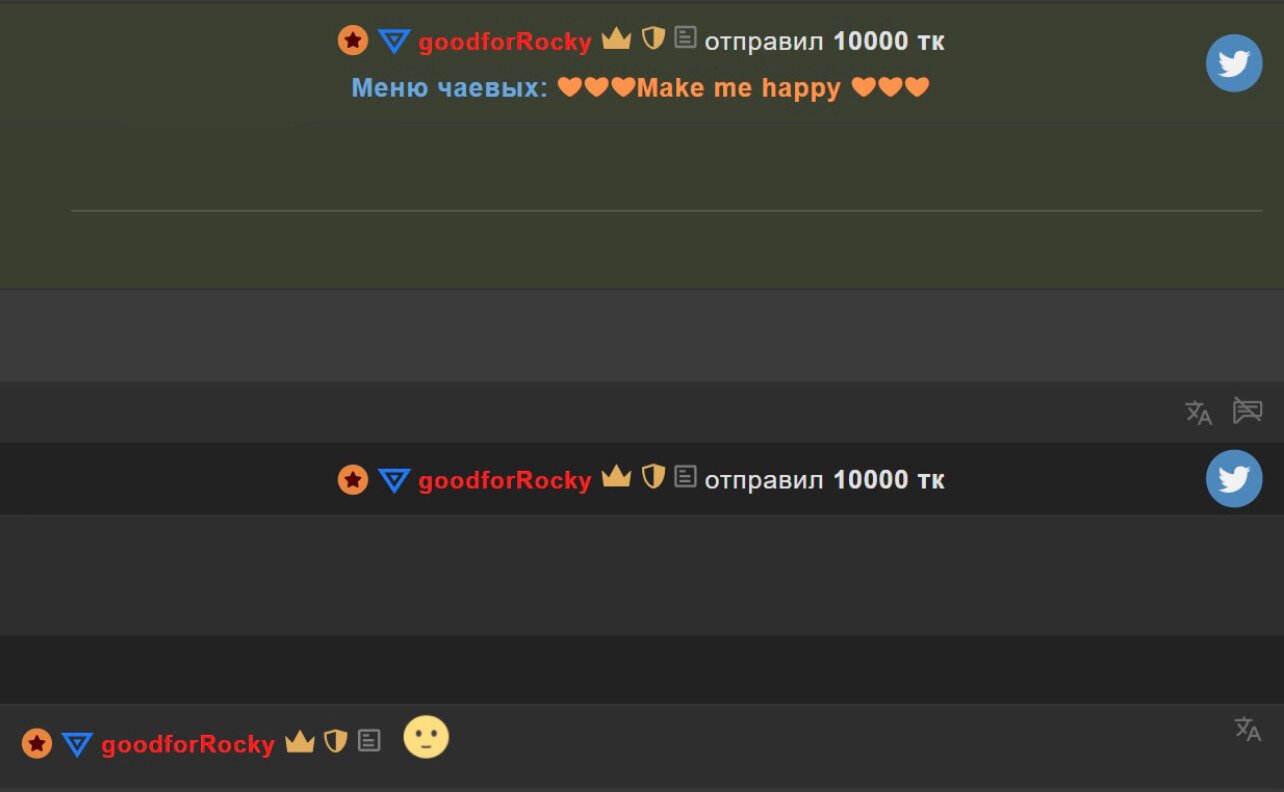Image resolution: width=1284 pixels, height=792 pixels.
Task: Click the Twitter share icon in top tip message
Action: (1234, 63)
